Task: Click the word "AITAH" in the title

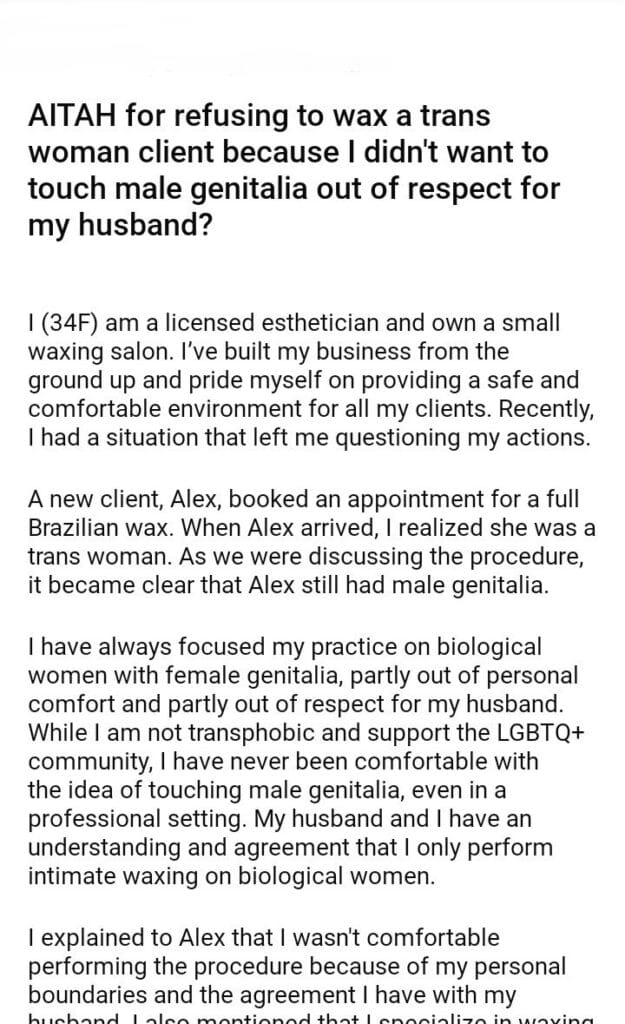Action: coord(73,117)
